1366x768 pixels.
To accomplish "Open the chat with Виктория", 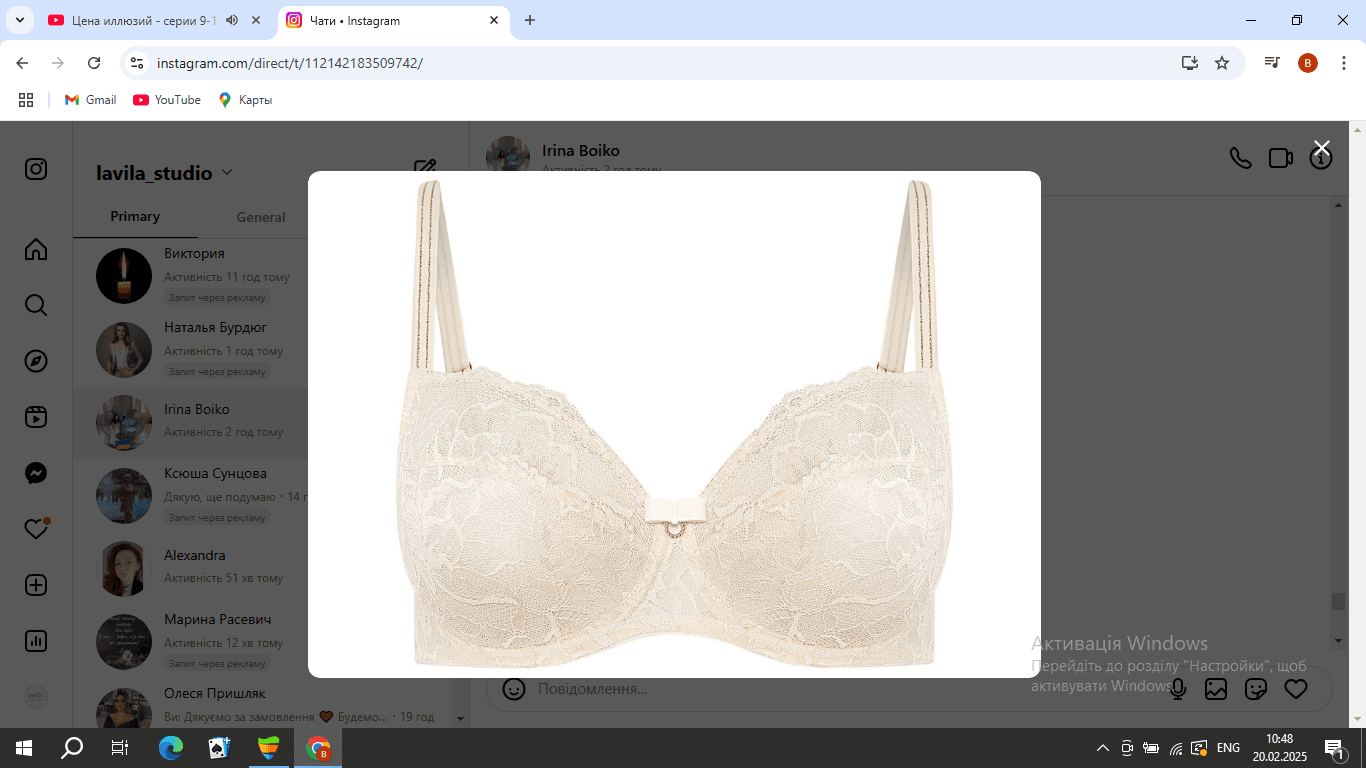I will 263,276.
